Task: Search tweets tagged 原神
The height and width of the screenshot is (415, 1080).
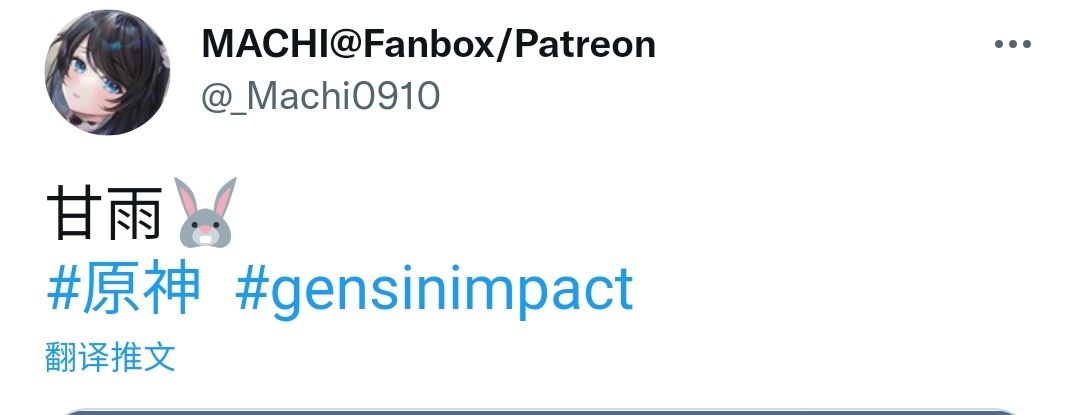Action: (124, 290)
